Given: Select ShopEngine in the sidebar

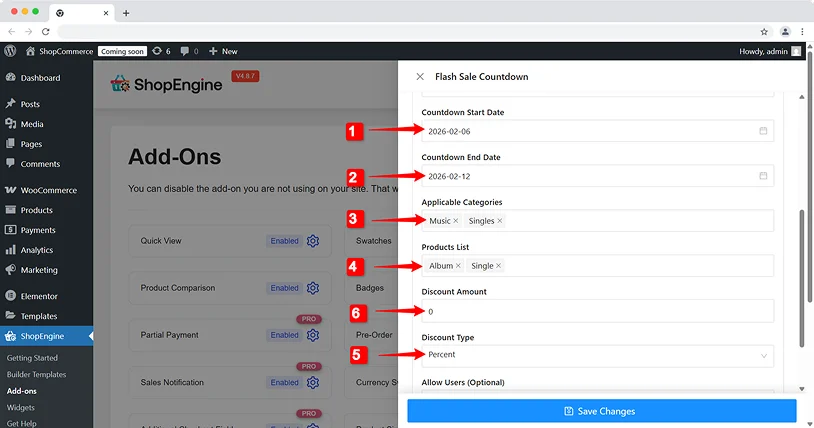Looking at the screenshot, I should pyautogui.click(x=46, y=336).
